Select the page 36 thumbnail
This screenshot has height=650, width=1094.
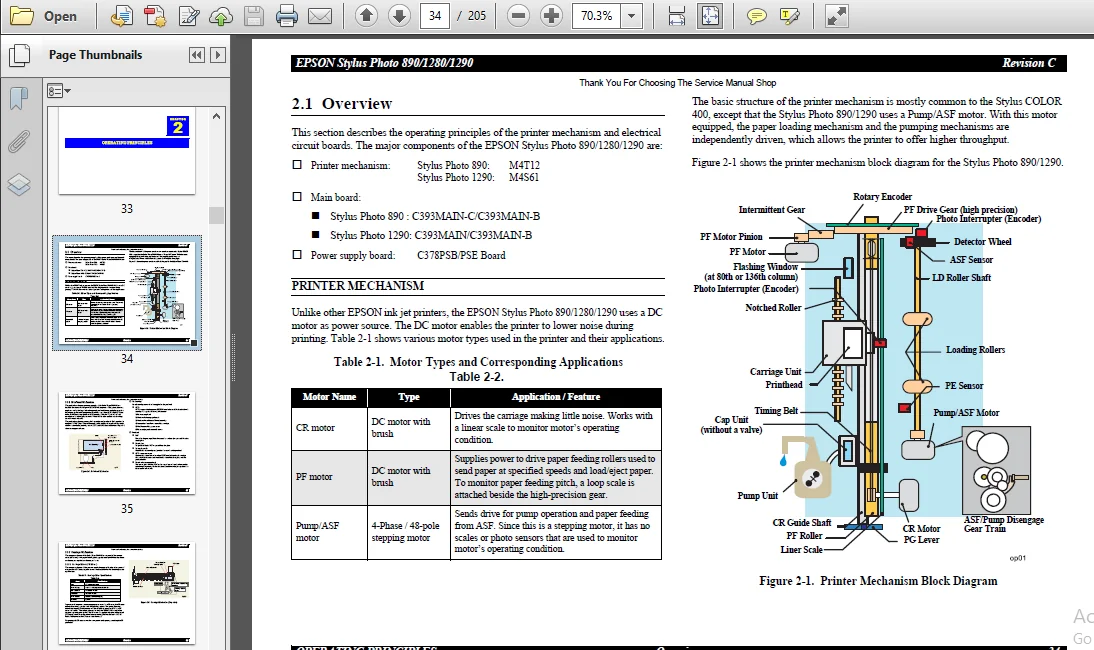point(127,594)
